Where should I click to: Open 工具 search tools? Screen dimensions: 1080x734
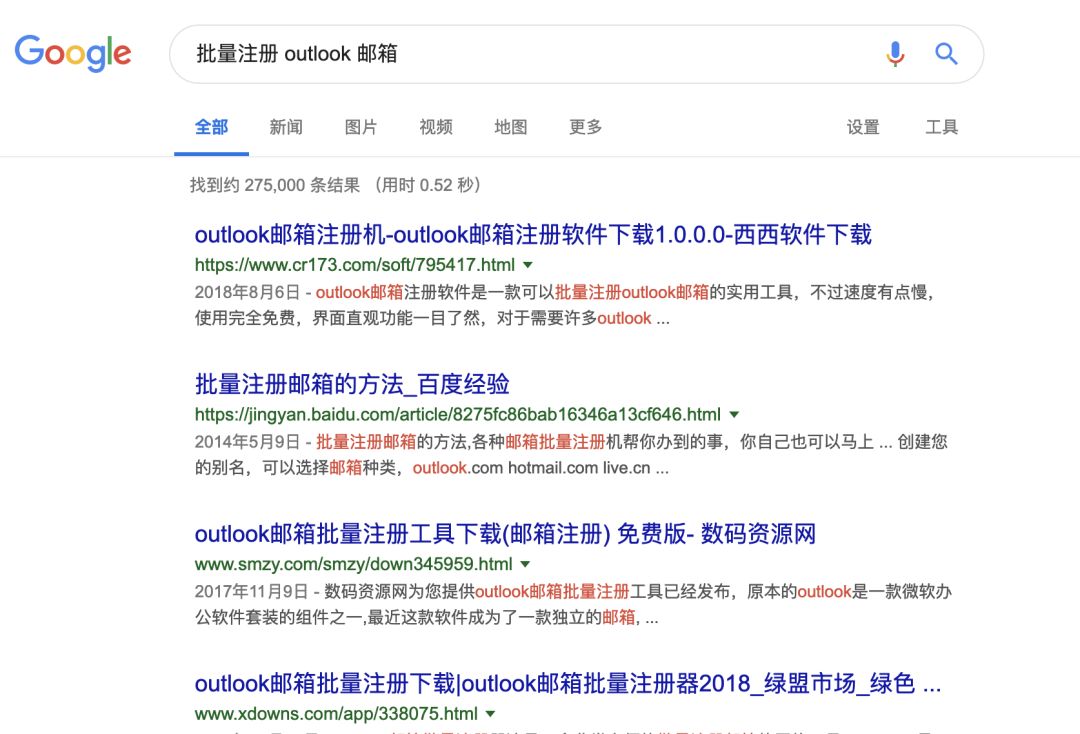pos(942,127)
